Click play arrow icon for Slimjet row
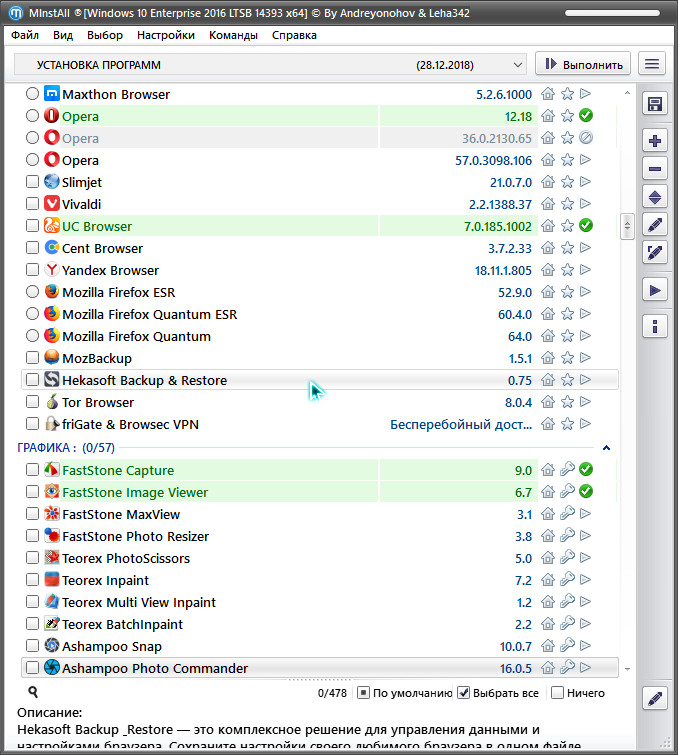The image size is (678, 755). tap(586, 182)
